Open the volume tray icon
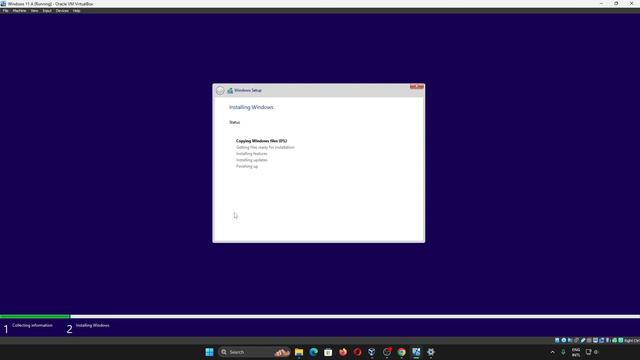 point(596,352)
